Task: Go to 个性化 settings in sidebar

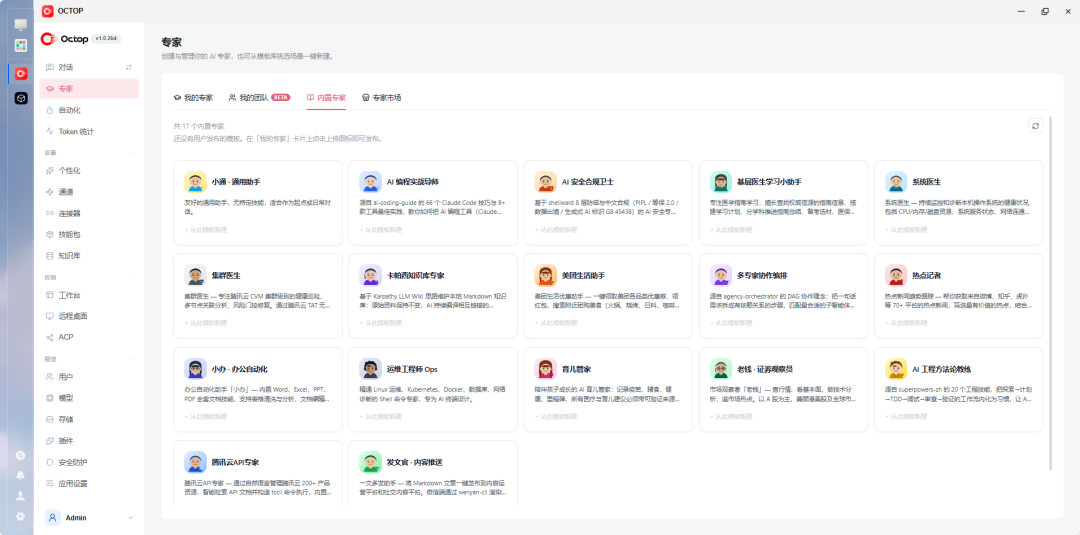Action: pos(90,171)
